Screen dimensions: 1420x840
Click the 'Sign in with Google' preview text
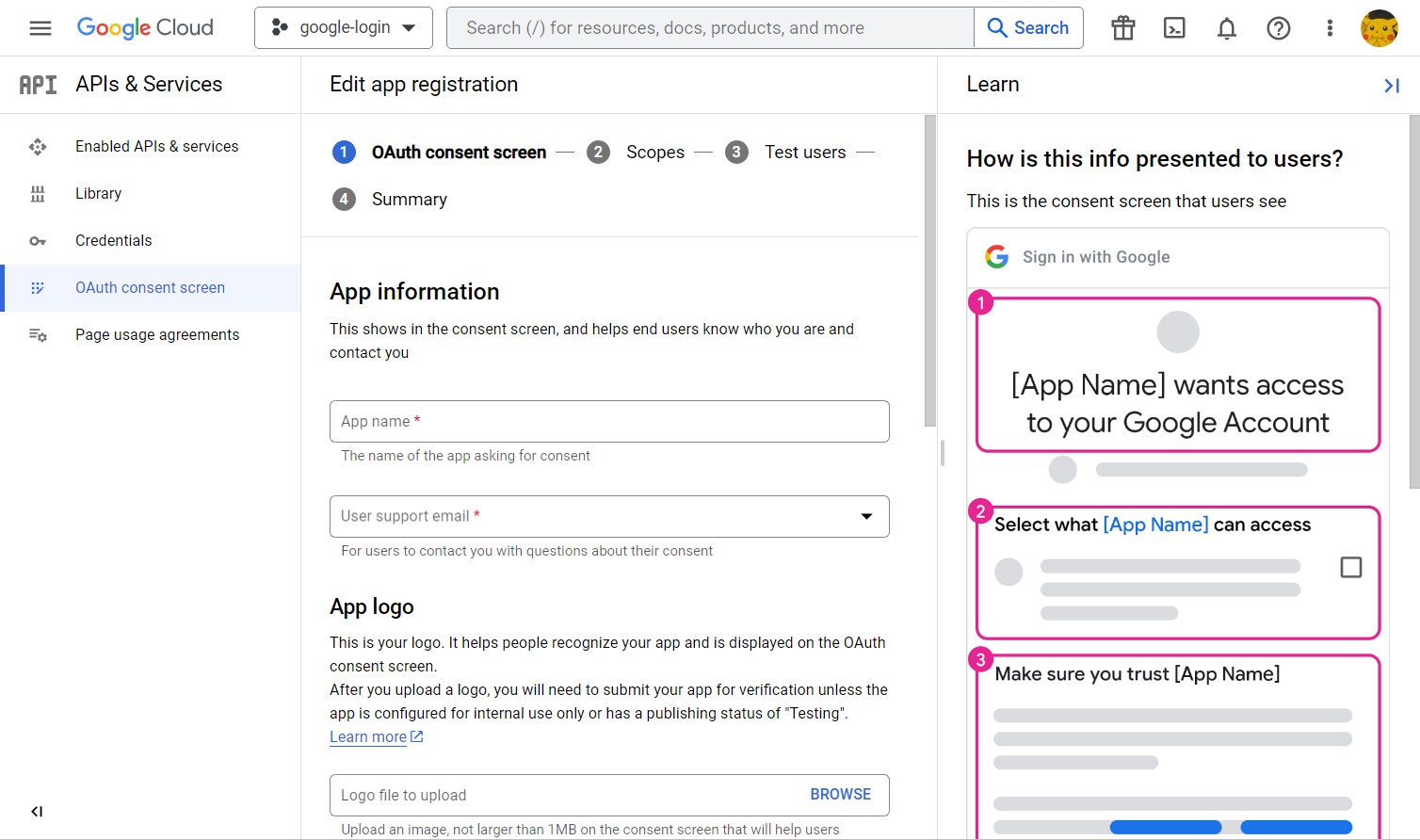(1096, 257)
